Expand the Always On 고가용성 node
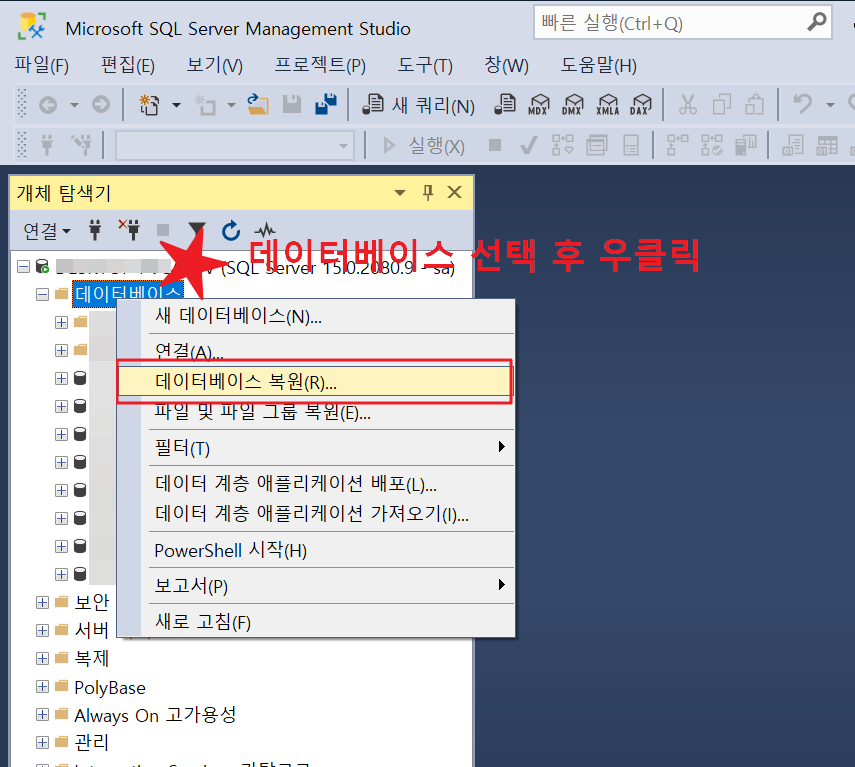Image resolution: width=855 pixels, height=767 pixels. click(43, 714)
